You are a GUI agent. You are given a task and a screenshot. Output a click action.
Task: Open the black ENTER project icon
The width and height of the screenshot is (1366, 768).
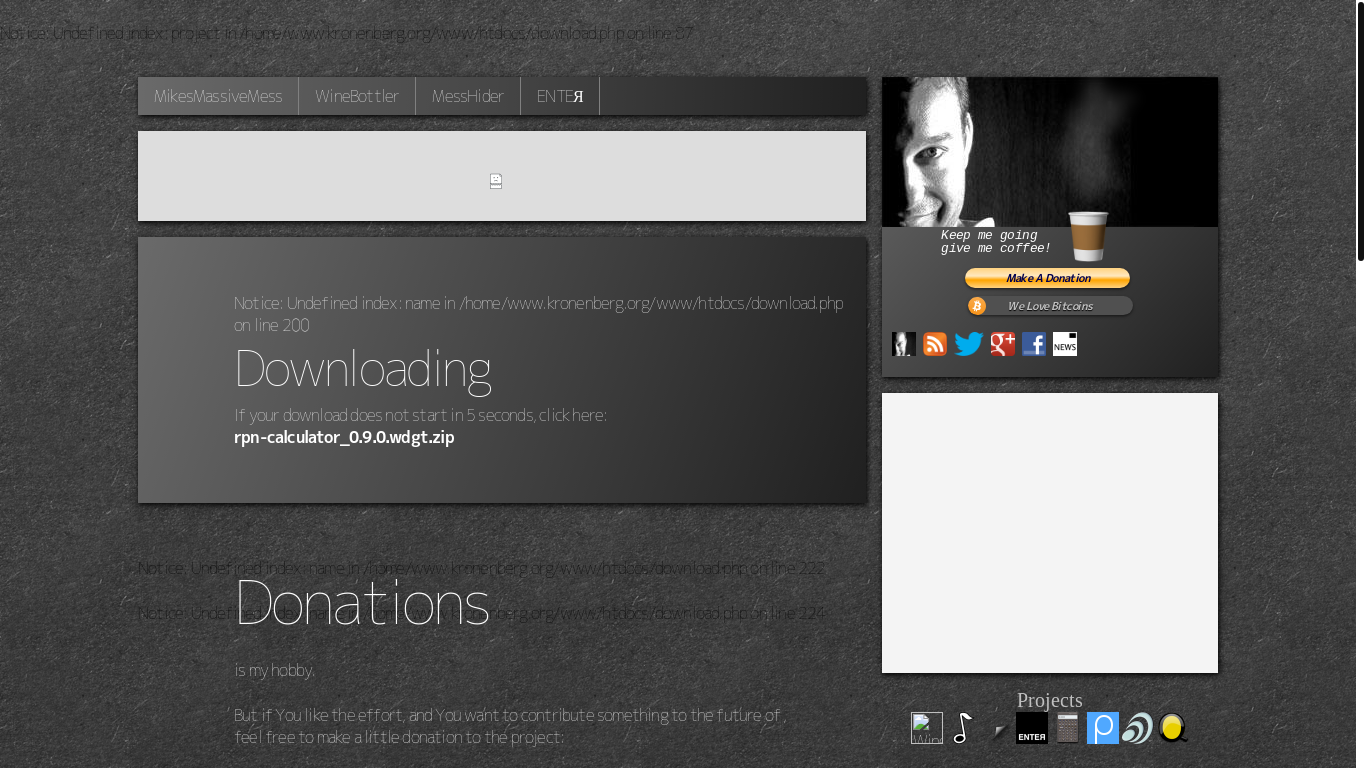point(1032,728)
